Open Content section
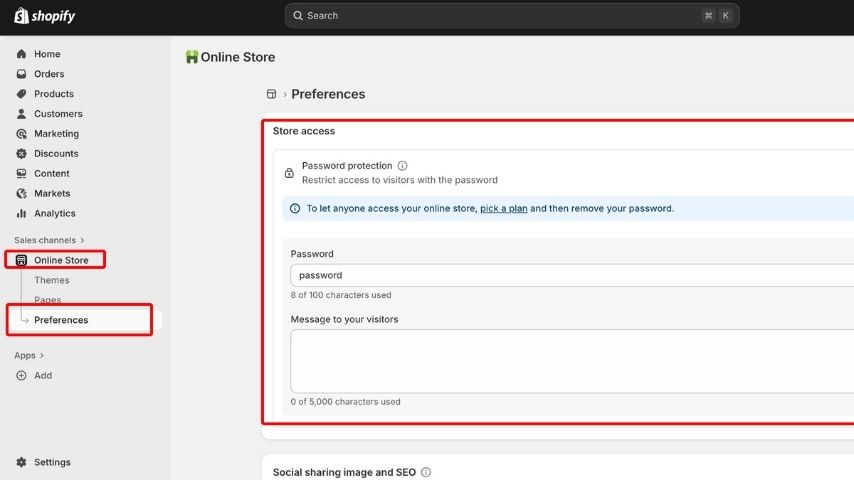Image resolution: width=854 pixels, height=480 pixels. [x=52, y=173]
